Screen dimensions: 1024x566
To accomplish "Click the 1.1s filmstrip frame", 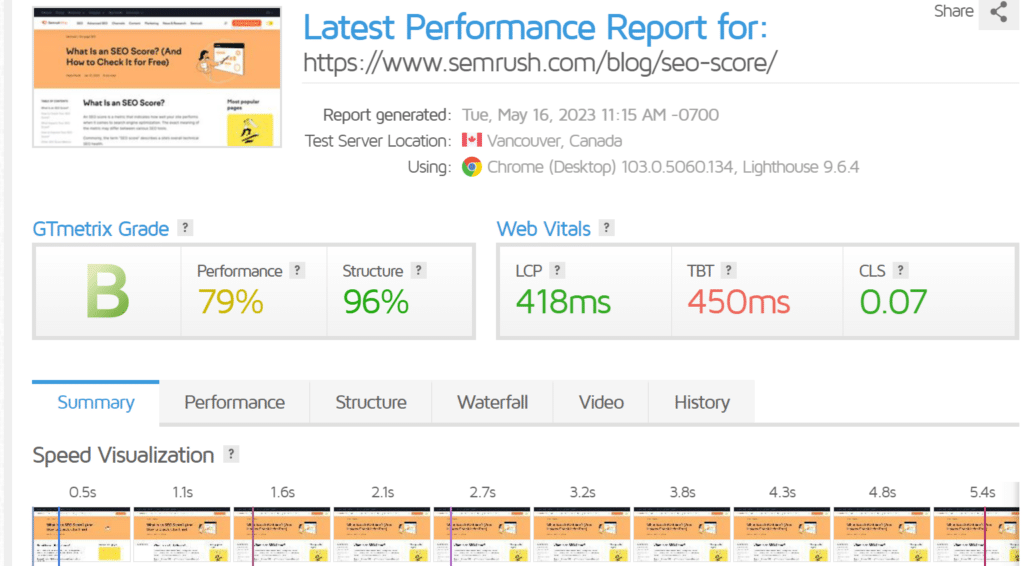I will point(182,537).
